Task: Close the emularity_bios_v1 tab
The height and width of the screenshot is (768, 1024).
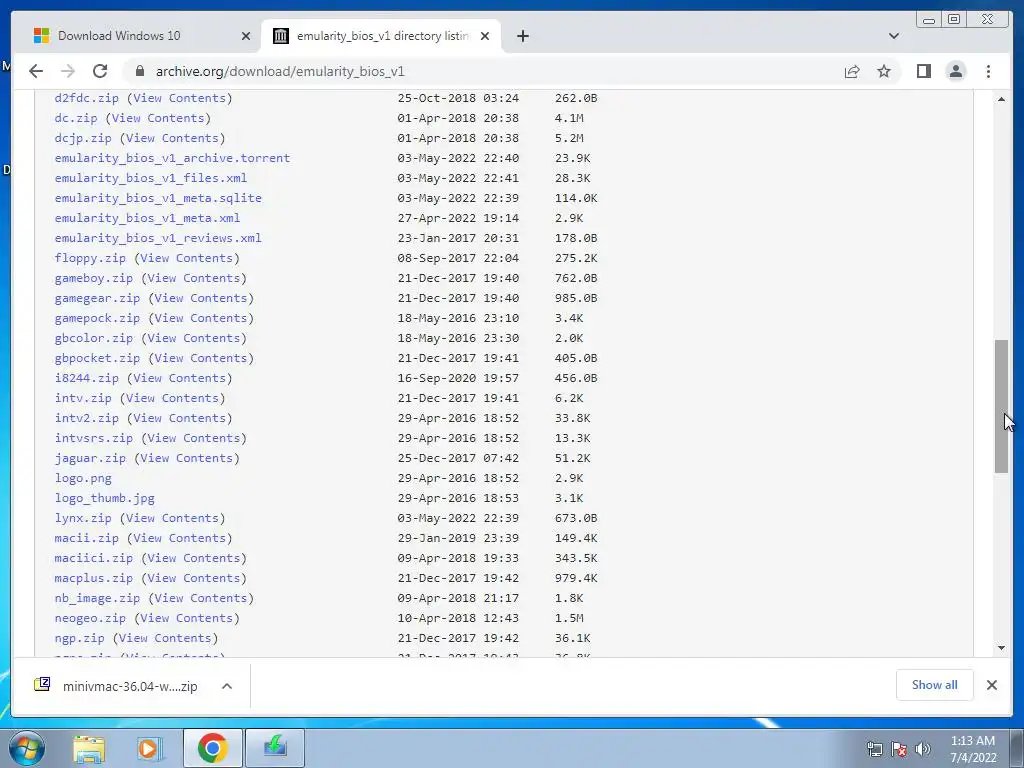Action: pos(485,36)
